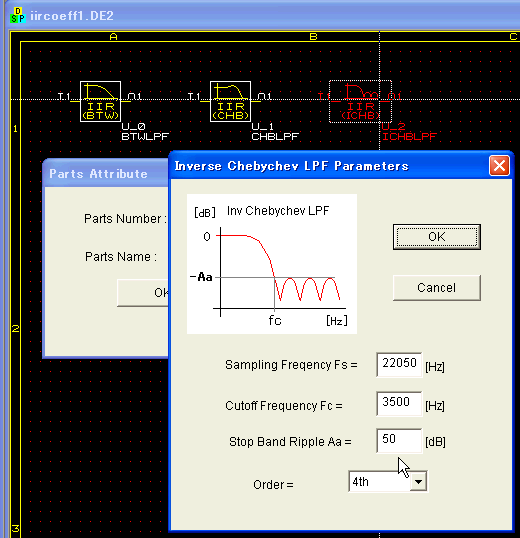Image resolution: width=520 pixels, height=538 pixels.
Task: Click the Parts Attribute dialog title bar
Action: point(106,173)
